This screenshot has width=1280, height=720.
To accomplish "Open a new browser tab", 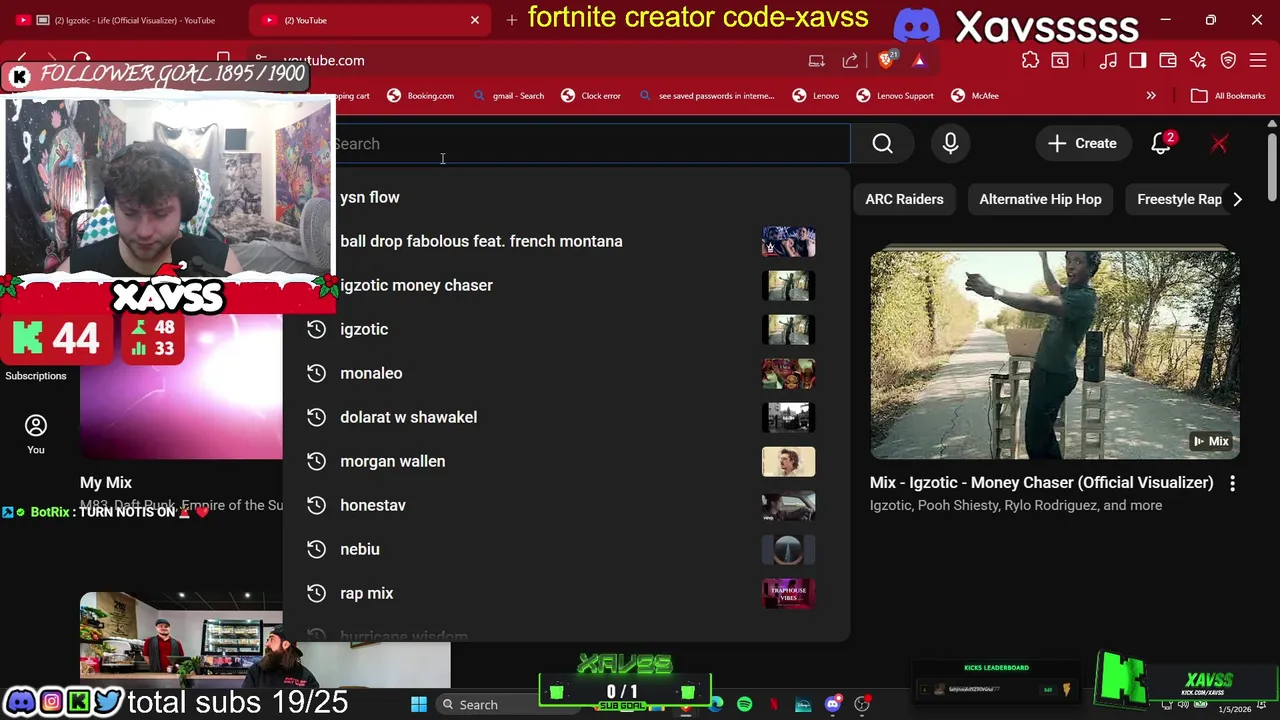I will (x=511, y=20).
